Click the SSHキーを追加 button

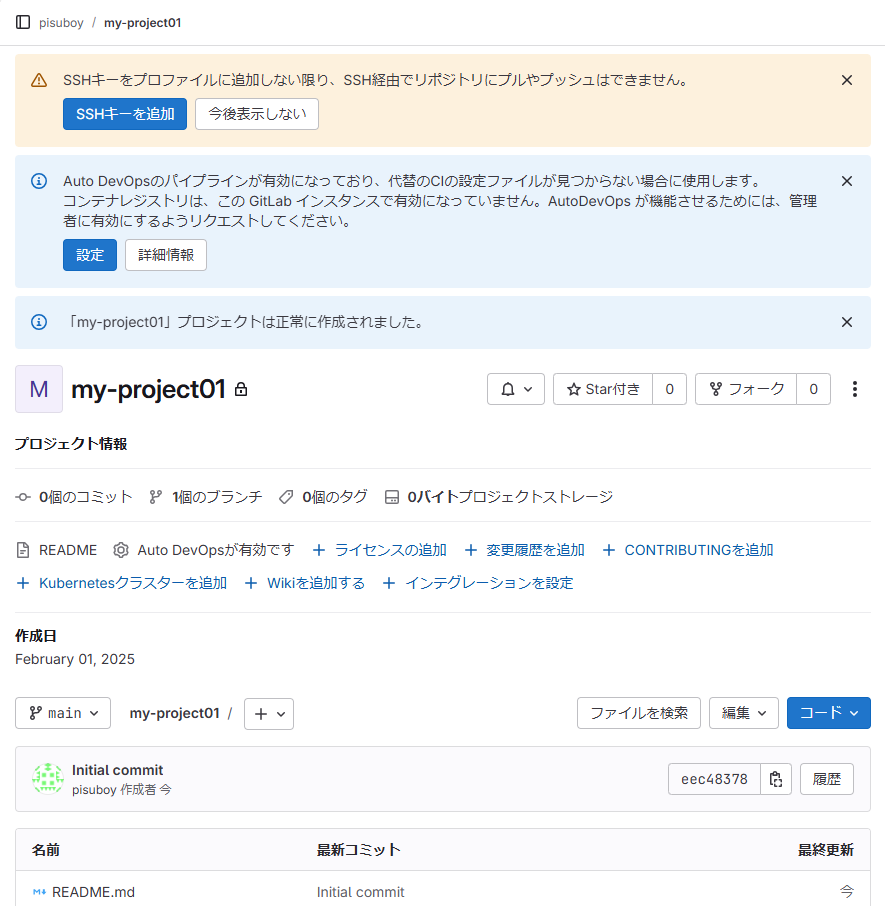pos(125,114)
